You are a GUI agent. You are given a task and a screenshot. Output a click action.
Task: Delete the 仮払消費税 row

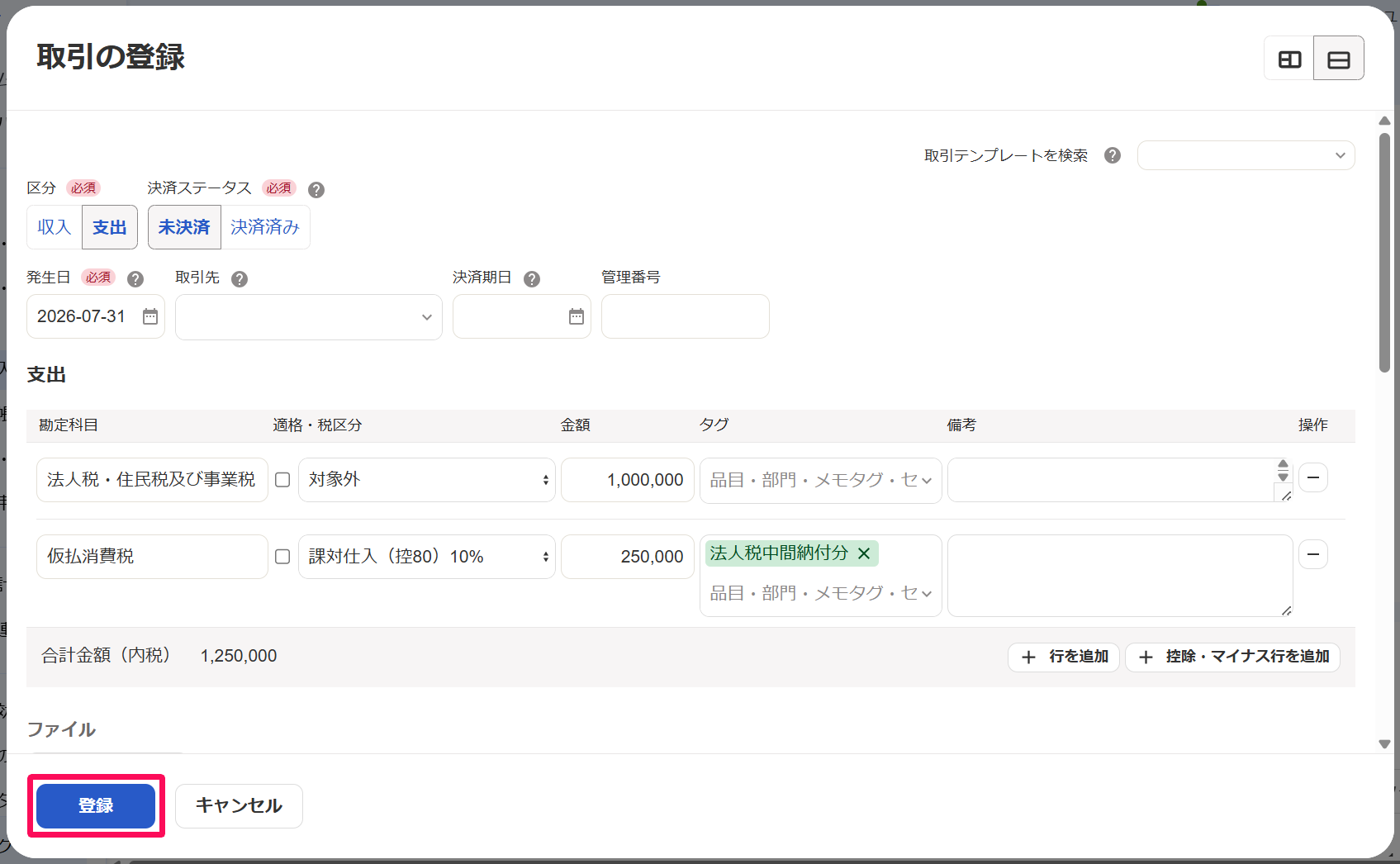click(1313, 554)
